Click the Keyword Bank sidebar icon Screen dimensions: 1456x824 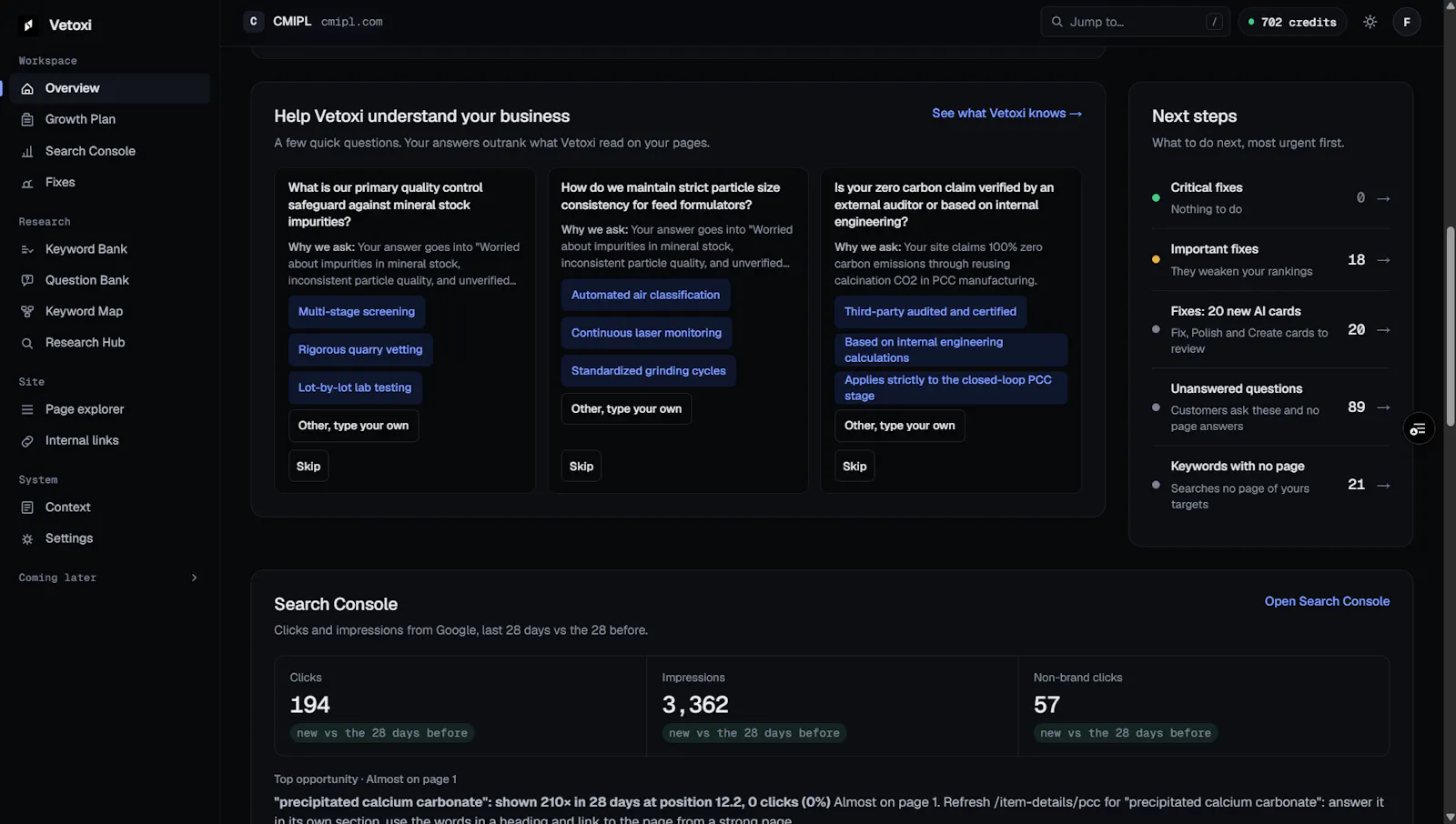point(27,249)
